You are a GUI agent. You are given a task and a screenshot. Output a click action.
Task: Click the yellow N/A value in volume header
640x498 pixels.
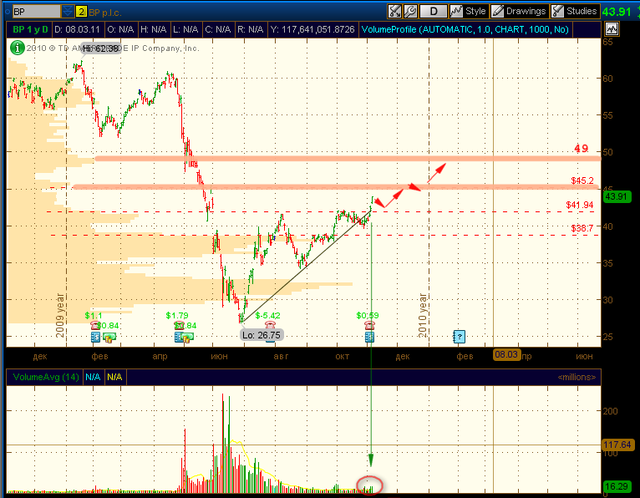point(114,377)
